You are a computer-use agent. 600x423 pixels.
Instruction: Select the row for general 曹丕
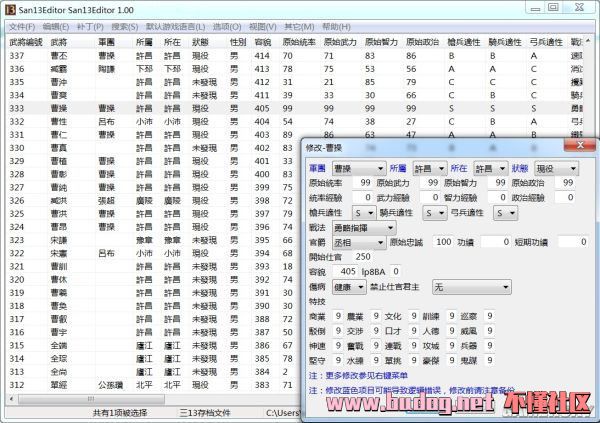[59, 56]
